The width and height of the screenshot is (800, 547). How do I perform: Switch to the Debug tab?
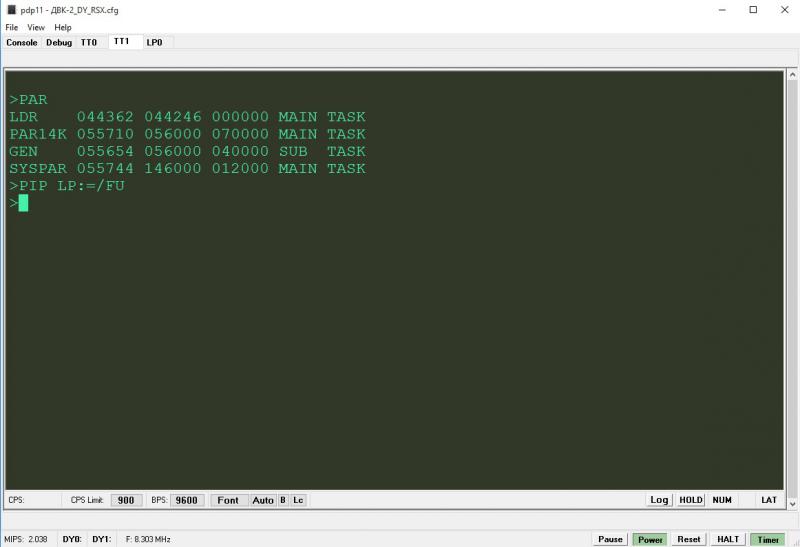coord(59,42)
